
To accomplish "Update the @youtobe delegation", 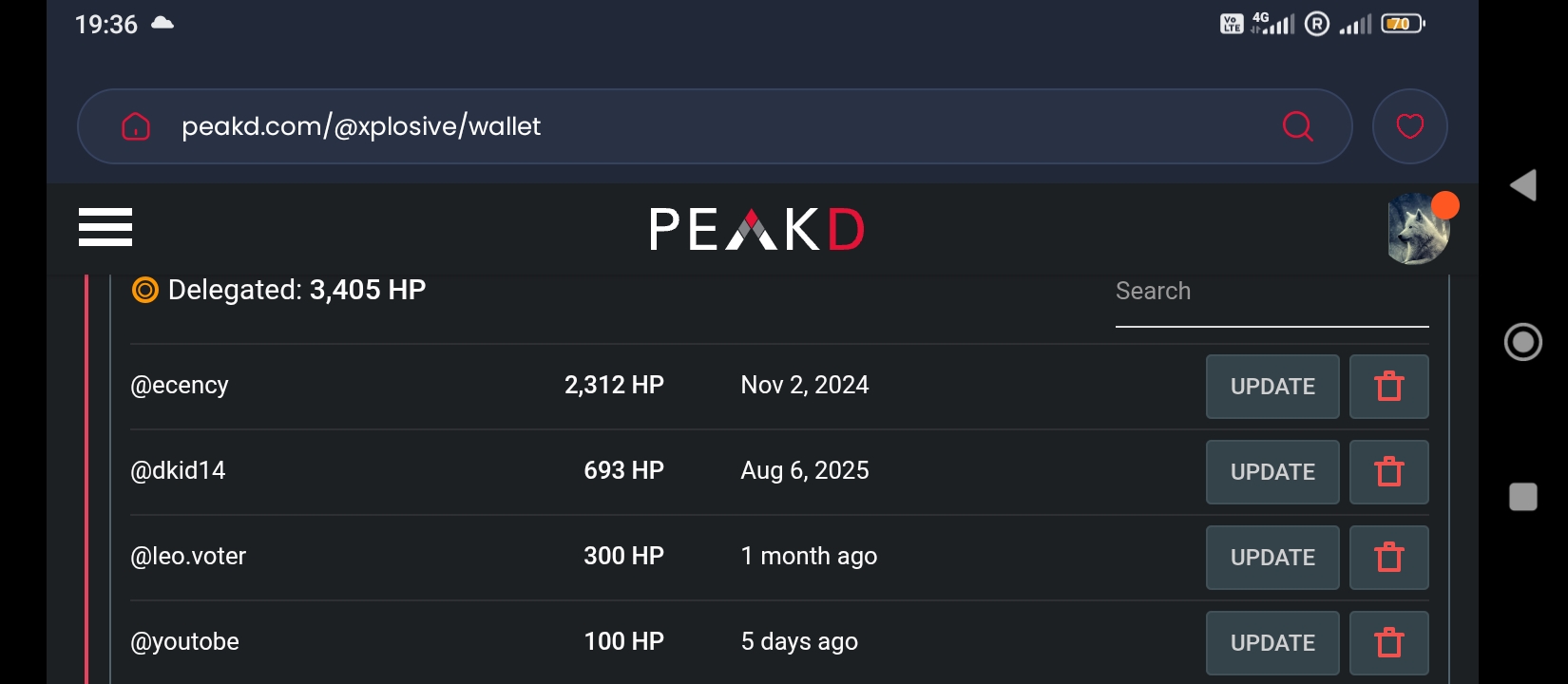I will pos(1272,643).
